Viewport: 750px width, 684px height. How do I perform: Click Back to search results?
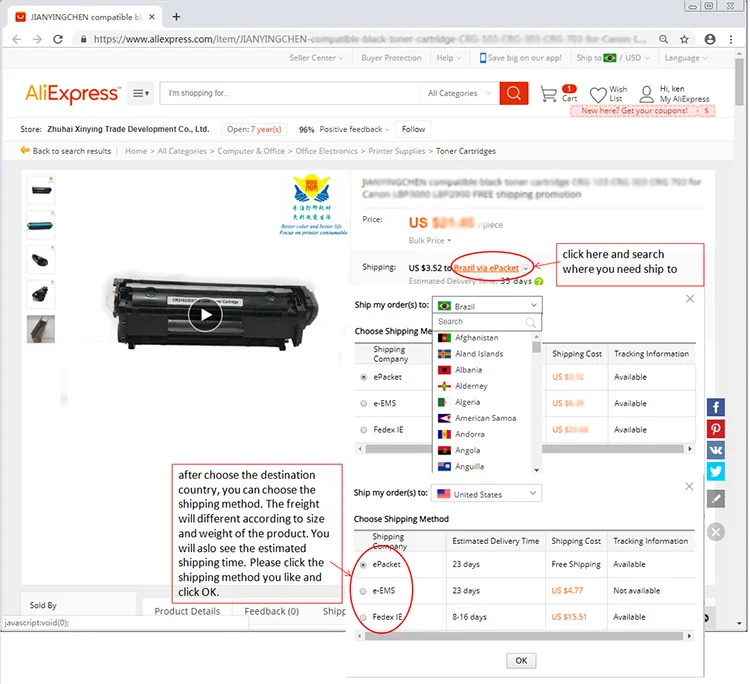click(66, 151)
